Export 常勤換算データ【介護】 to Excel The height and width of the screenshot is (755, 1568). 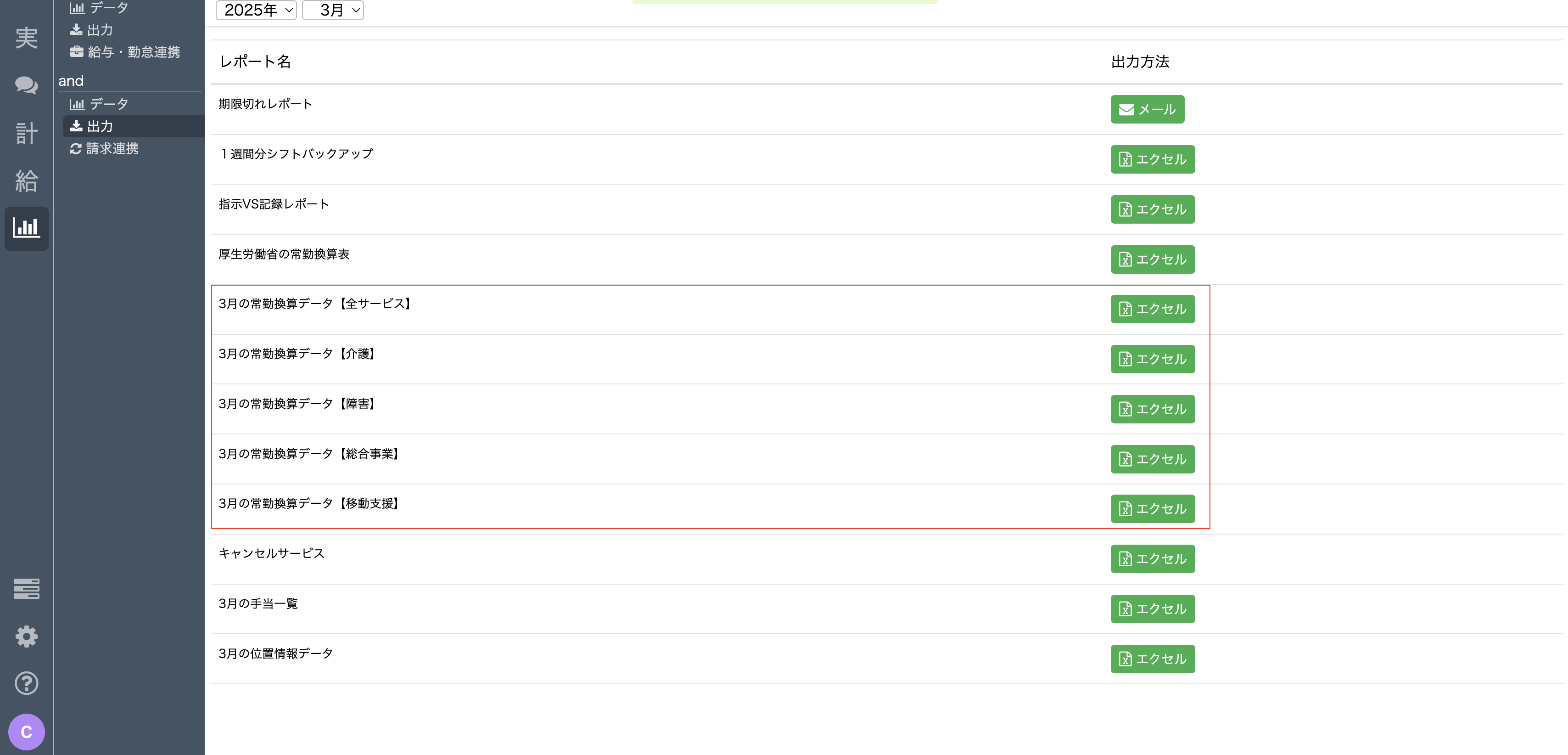tap(1152, 359)
